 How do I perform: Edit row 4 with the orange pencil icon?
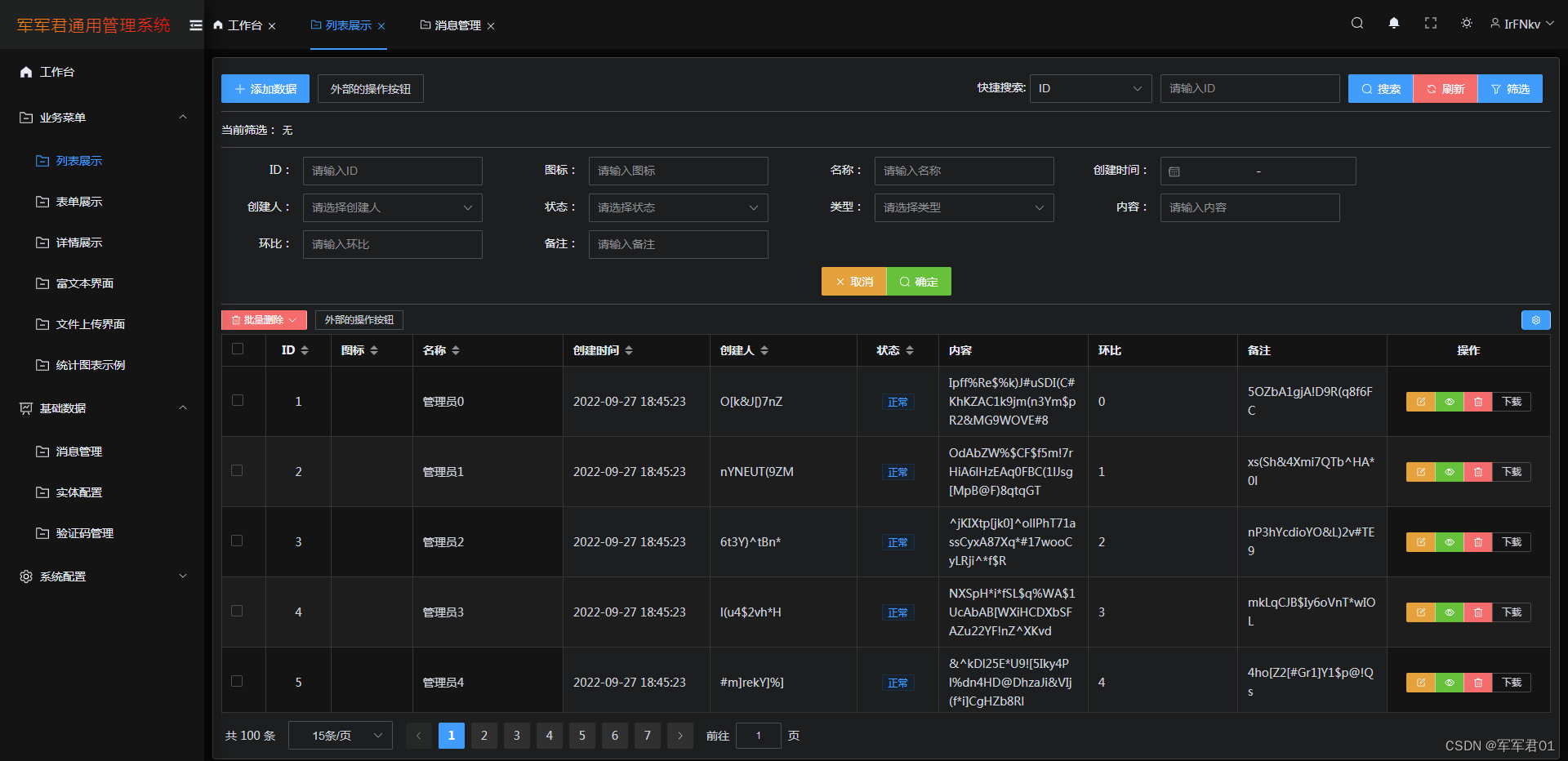tap(1420, 612)
